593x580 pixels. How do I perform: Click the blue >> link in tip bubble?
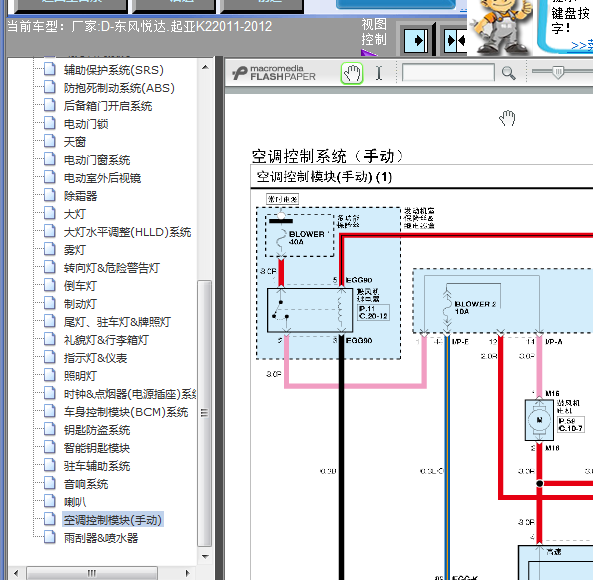[582, 45]
